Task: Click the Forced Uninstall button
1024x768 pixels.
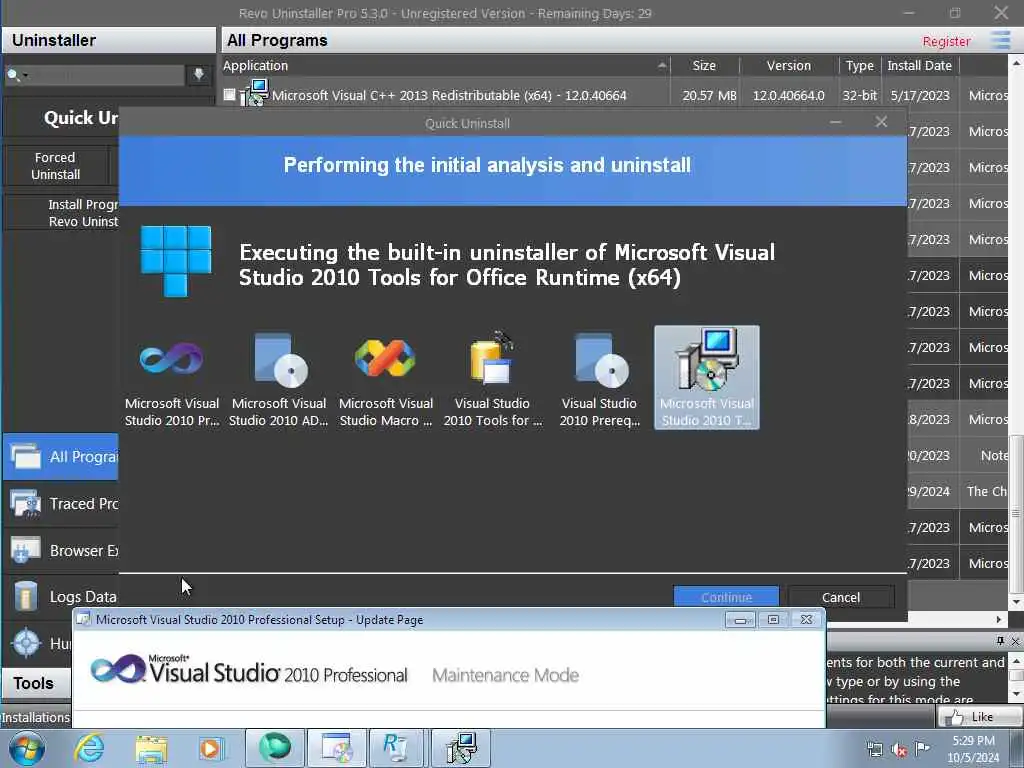Action: tap(56, 166)
